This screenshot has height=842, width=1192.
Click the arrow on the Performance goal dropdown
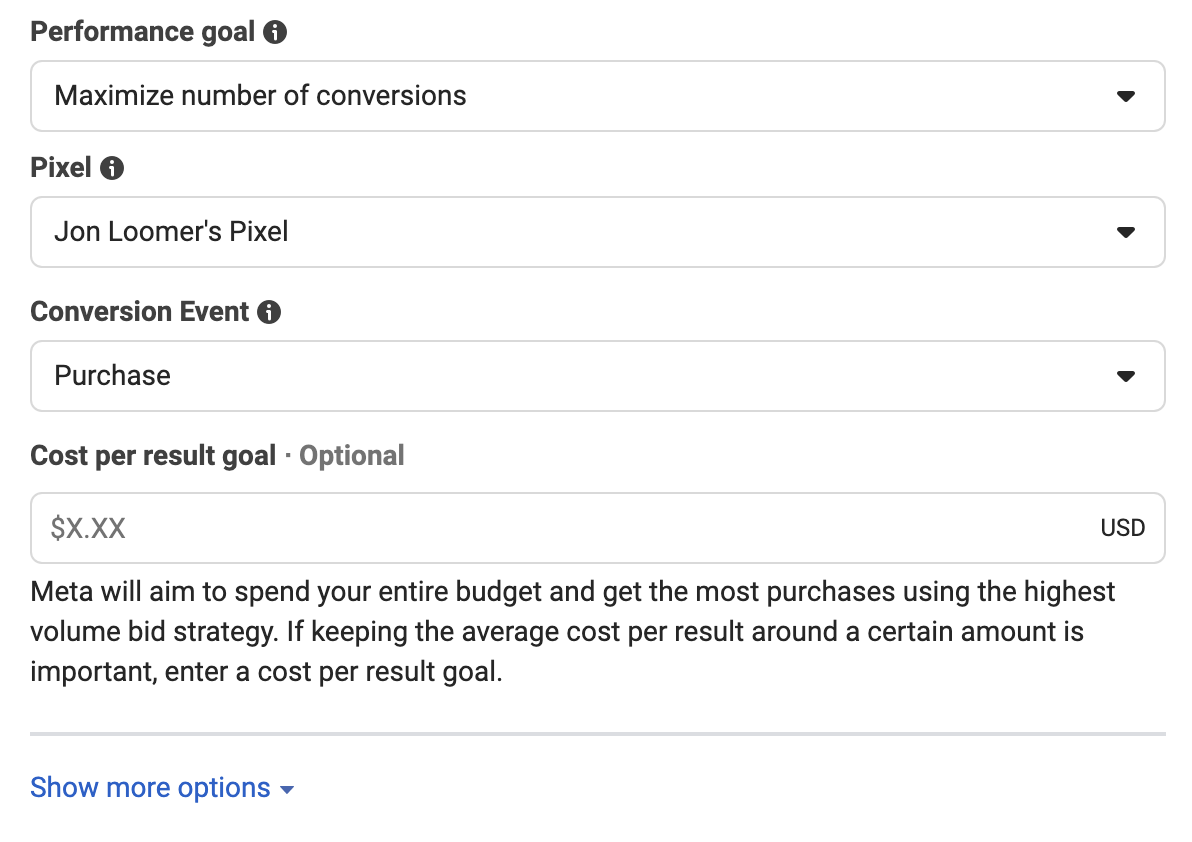pos(1126,97)
